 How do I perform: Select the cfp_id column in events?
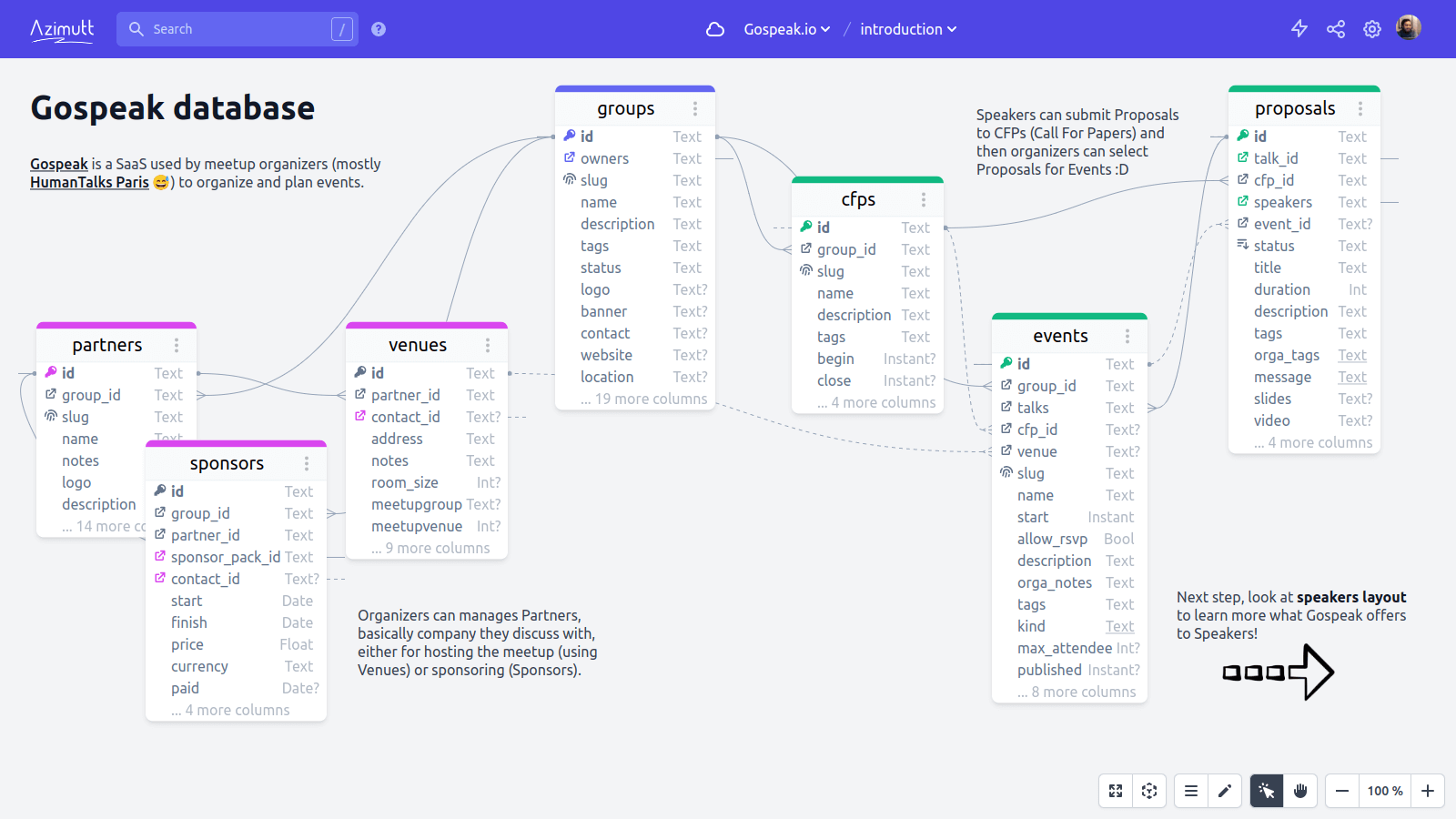point(1069,430)
